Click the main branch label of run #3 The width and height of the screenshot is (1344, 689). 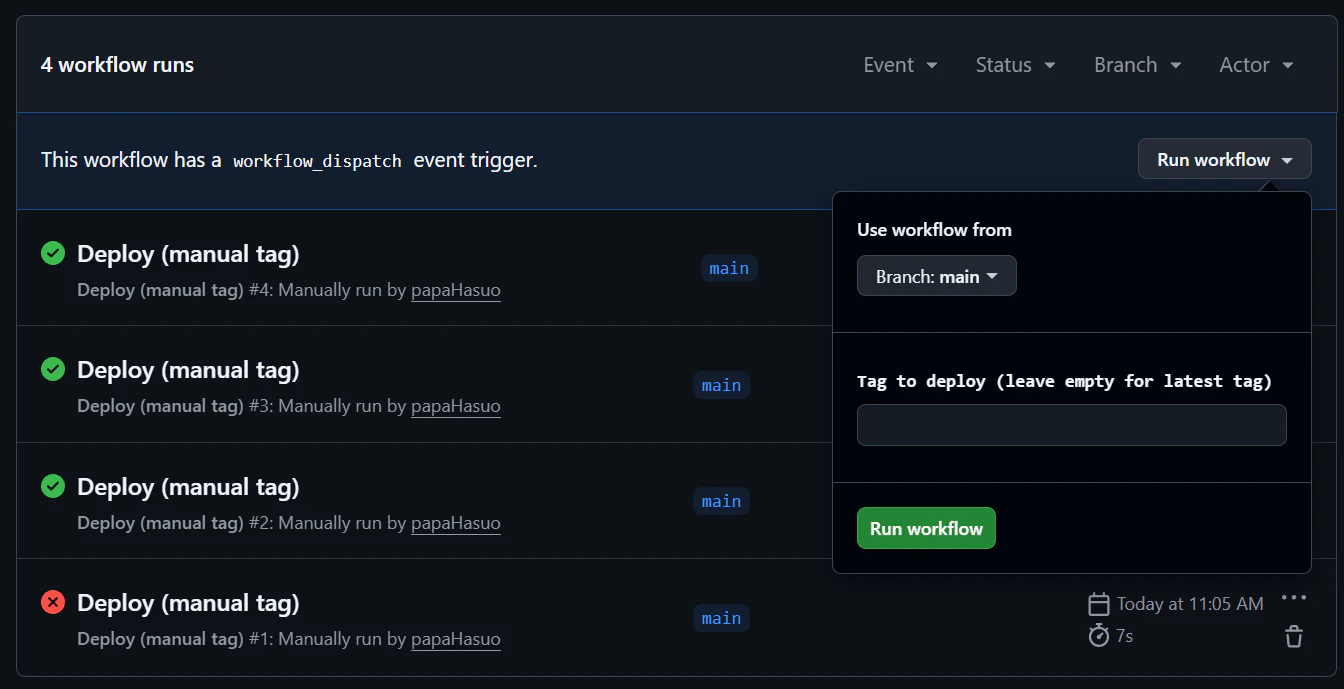tap(721, 385)
